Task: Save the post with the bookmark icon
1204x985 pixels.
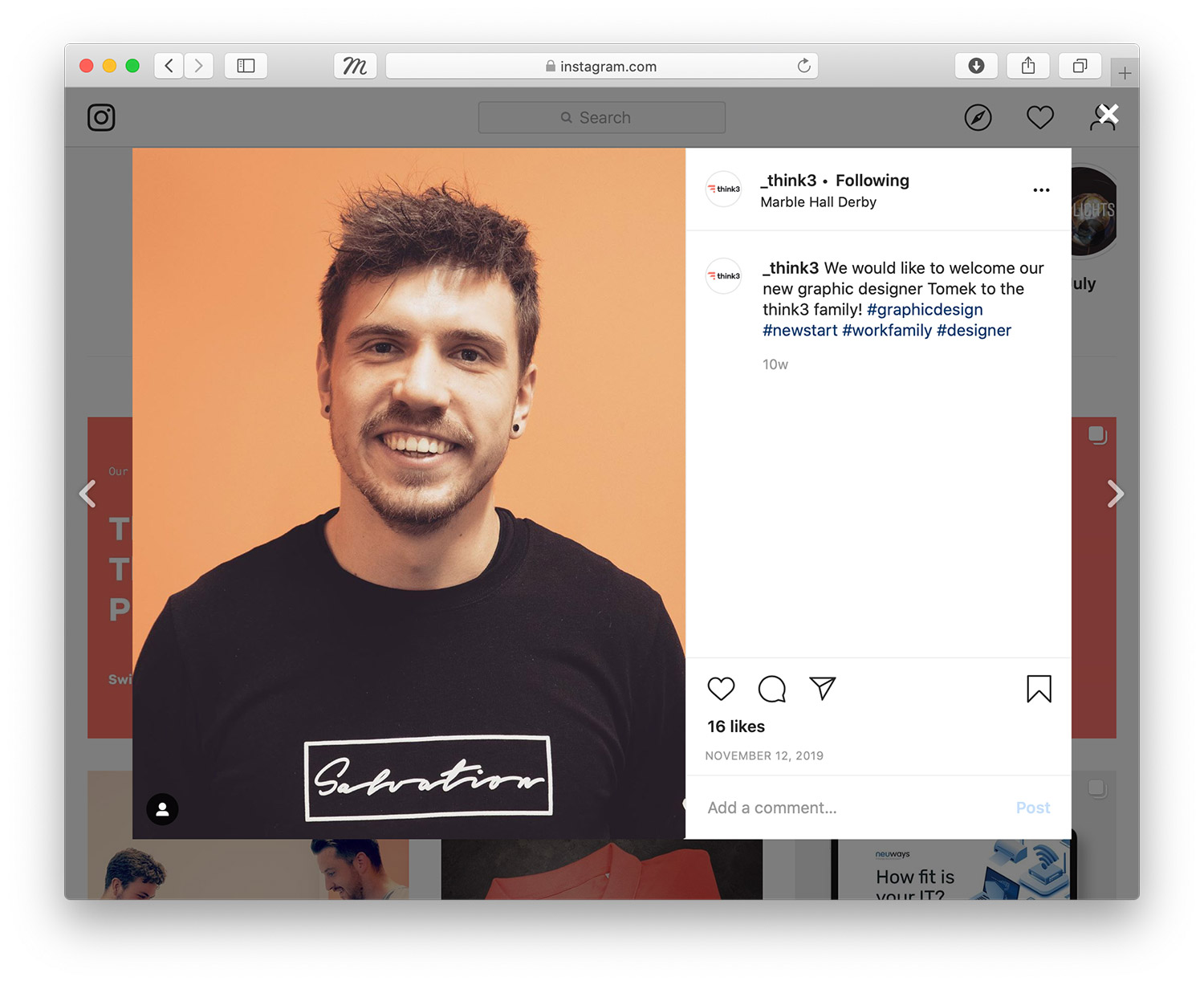Action: coord(1039,689)
